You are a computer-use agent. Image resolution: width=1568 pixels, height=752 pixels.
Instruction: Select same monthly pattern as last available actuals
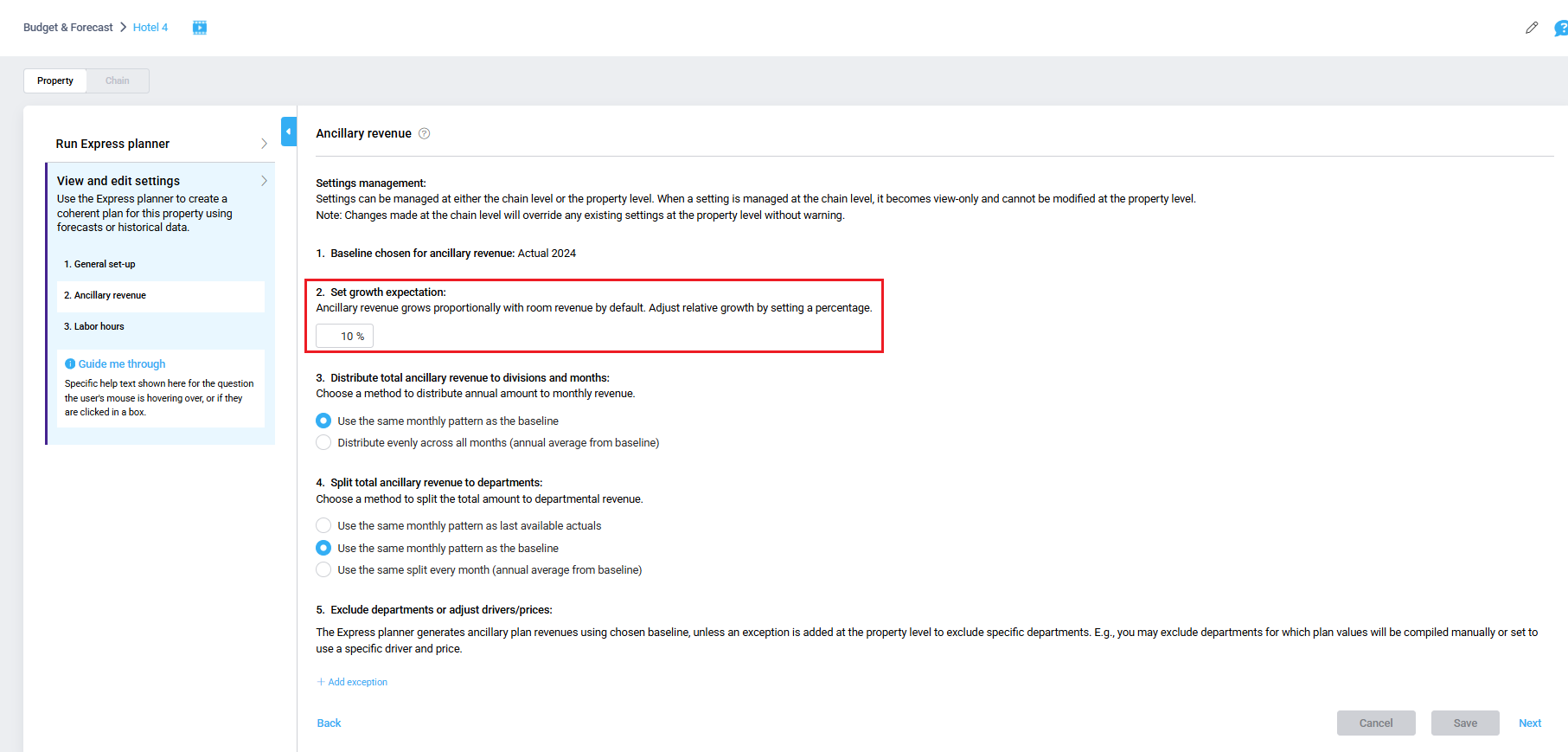click(323, 525)
